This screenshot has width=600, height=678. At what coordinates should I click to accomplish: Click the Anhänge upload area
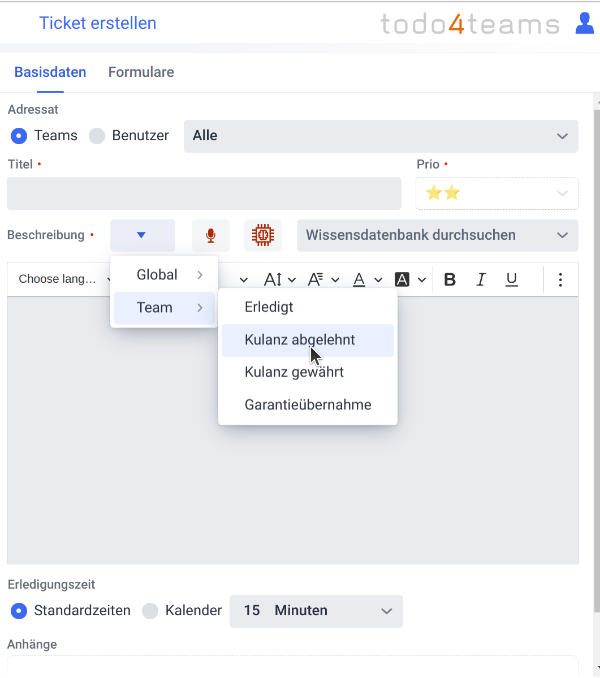tap(293, 667)
